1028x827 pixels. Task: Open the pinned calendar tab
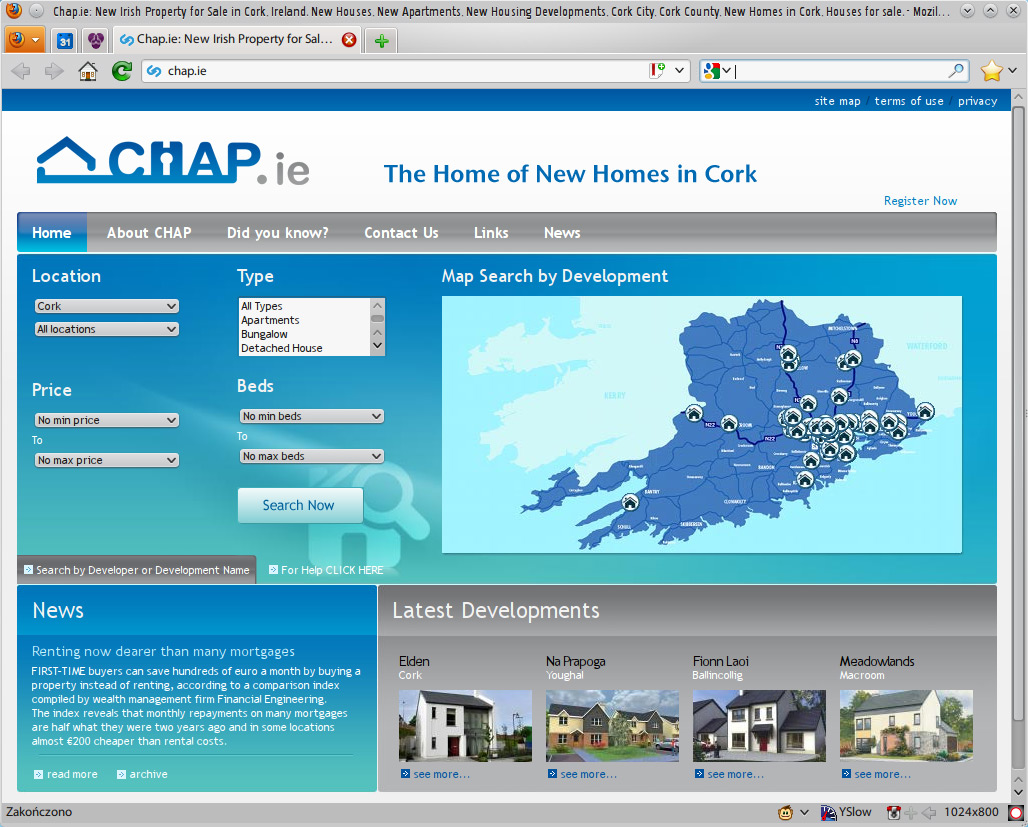[65, 41]
